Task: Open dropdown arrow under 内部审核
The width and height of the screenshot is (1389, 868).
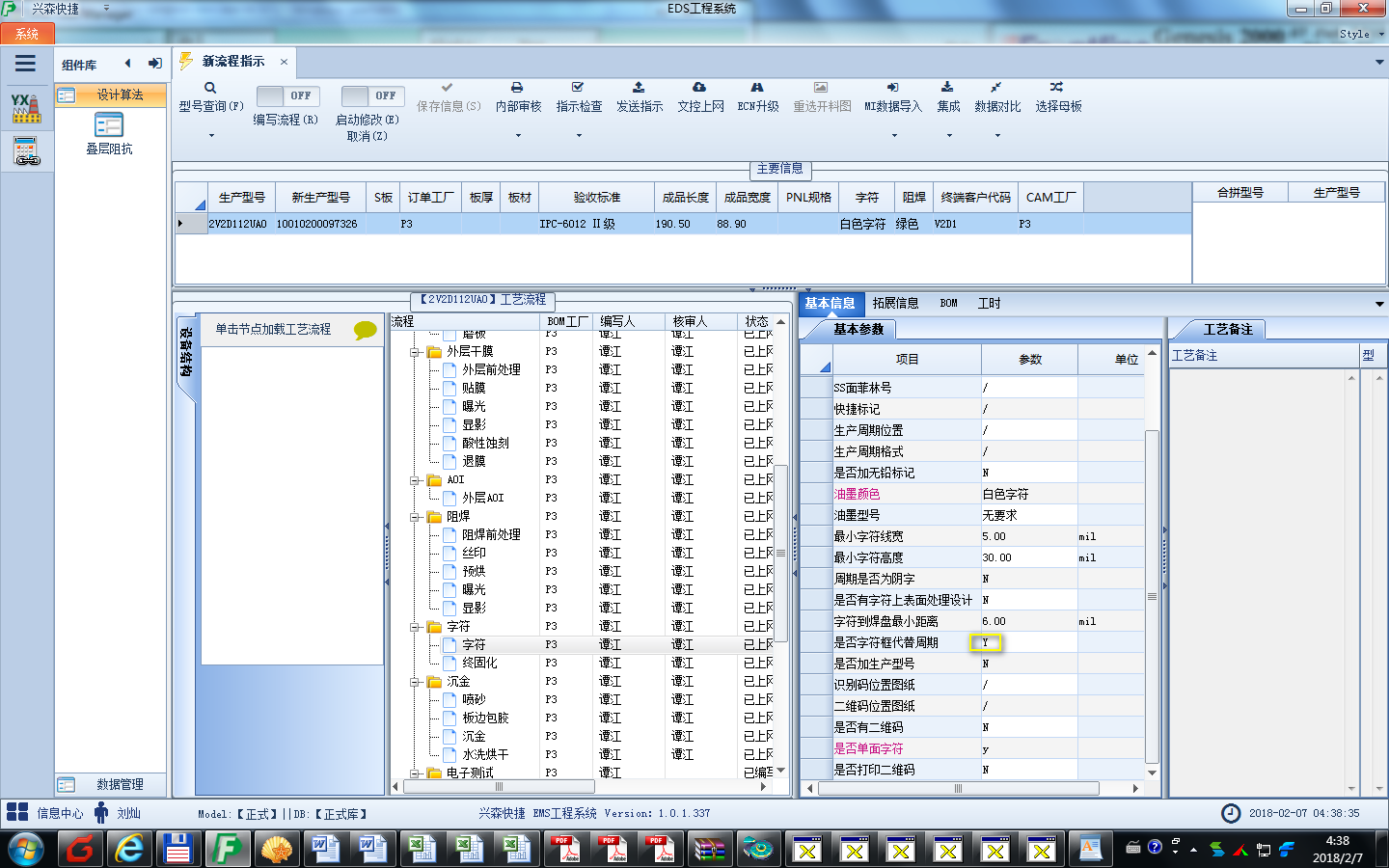Action: tap(518, 136)
